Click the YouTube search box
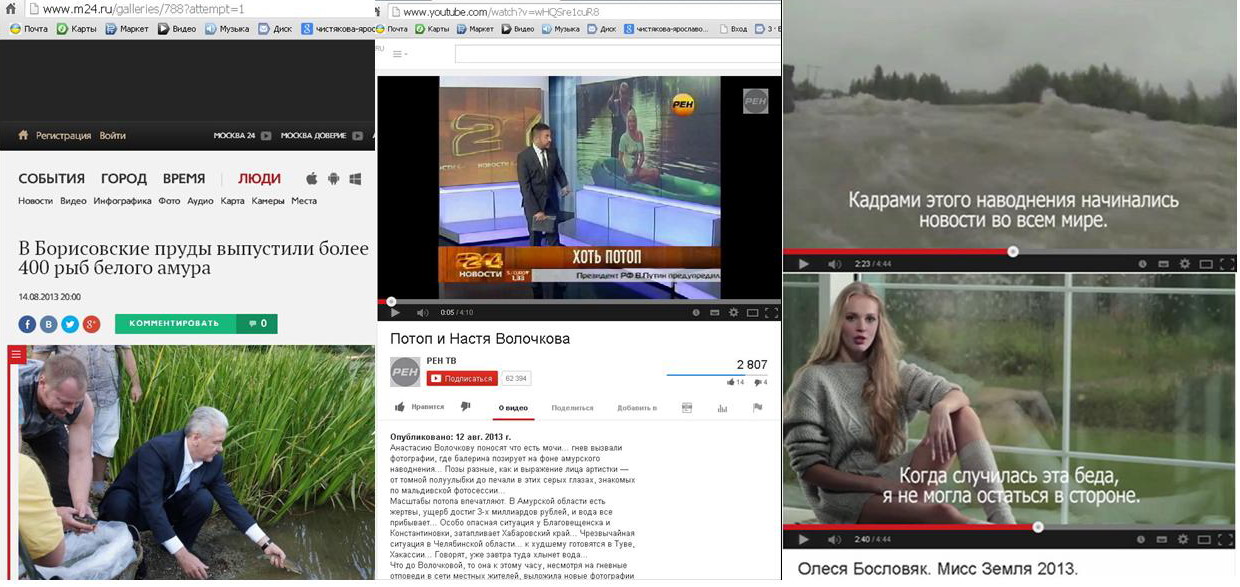The image size is (1240, 587). point(617,54)
